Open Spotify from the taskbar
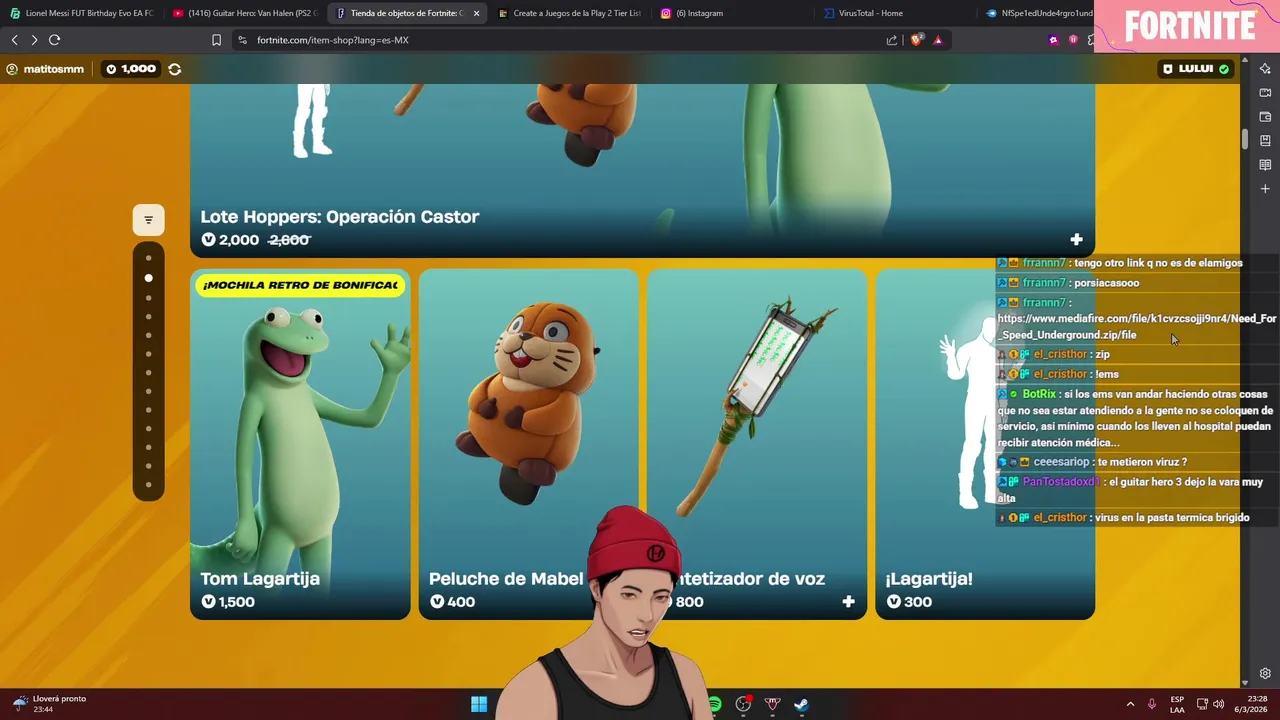This screenshot has width=1280, height=720. click(714, 704)
